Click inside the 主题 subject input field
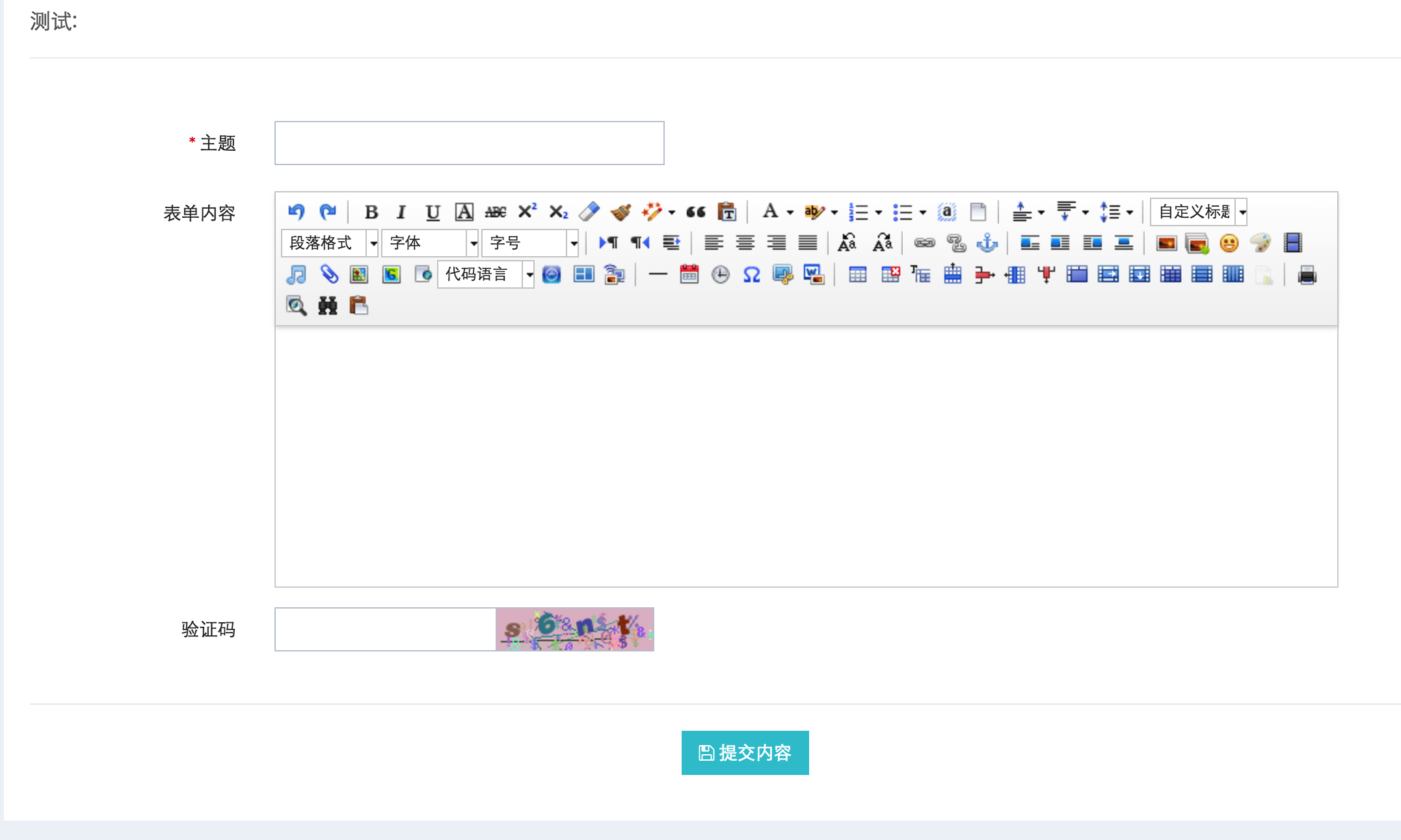The height and width of the screenshot is (840, 1401). (x=468, y=143)
